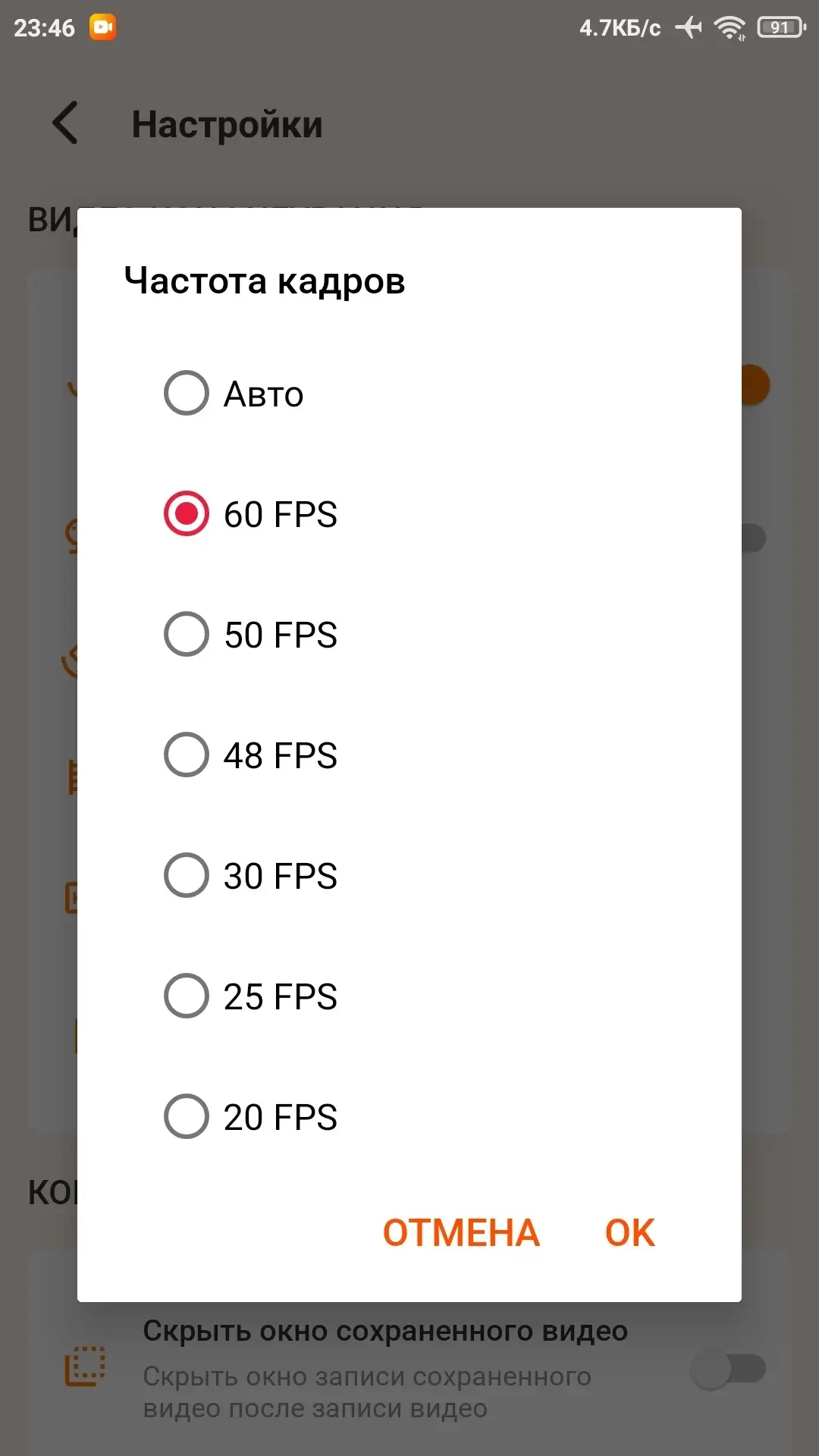The width and height of the screenshot is (819, 1456).
Task: Toggle the Скрыть окно сохраненного видео switch
Action: pyautogui.click(x=728, y=1369)
